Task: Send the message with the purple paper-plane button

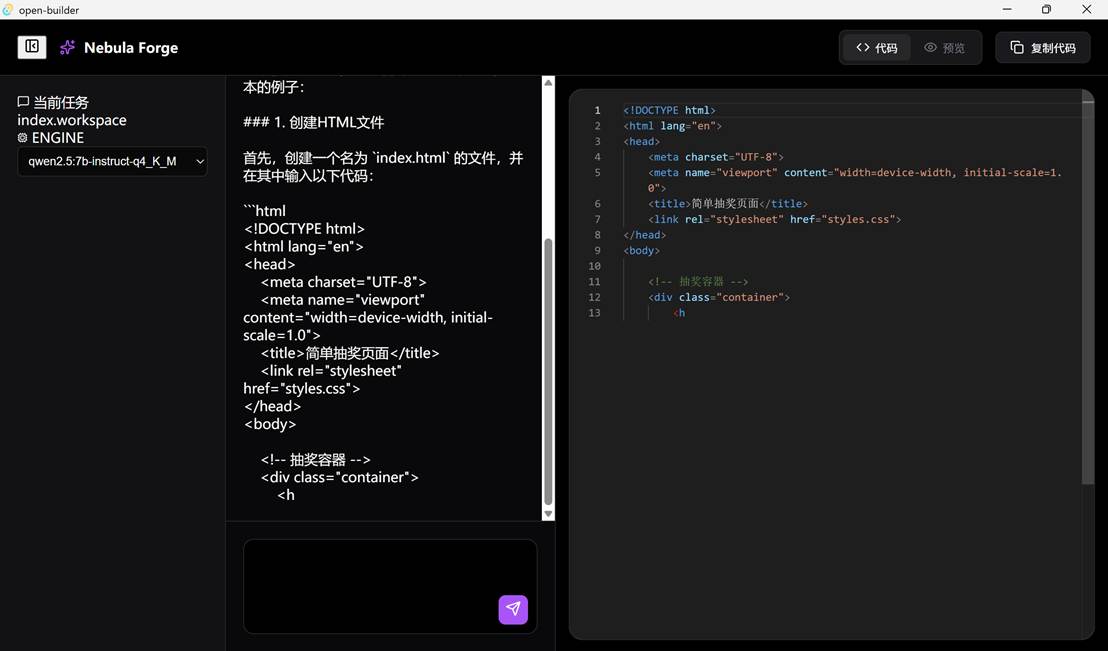Action: coord(513,609)
